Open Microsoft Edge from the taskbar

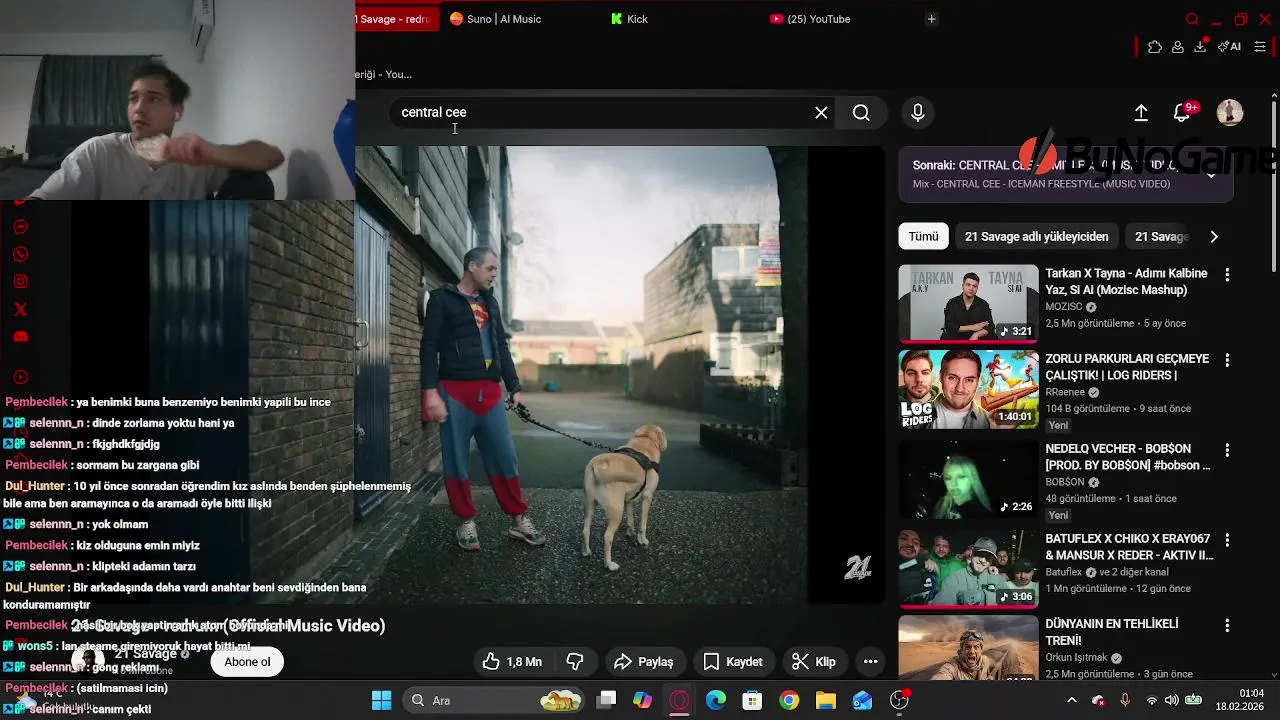point(716,700)
